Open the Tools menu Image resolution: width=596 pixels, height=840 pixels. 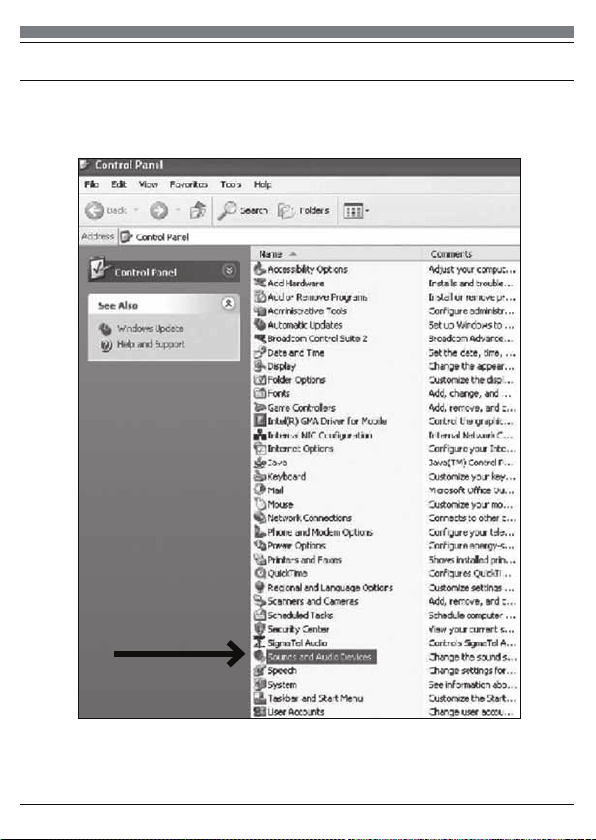pyautogui.click(x=231, y=184)
